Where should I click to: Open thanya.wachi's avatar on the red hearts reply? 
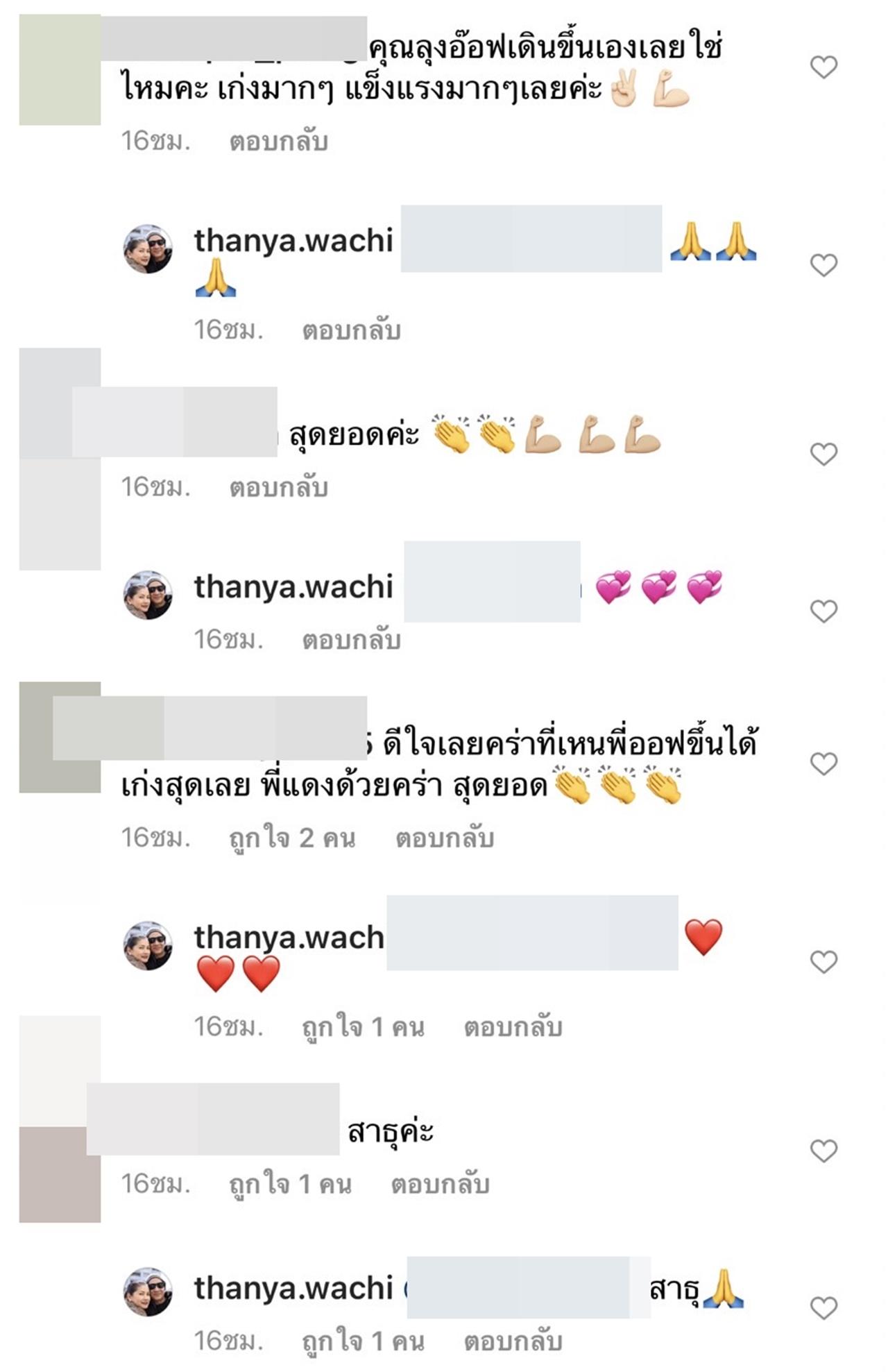tap(148, 945)
